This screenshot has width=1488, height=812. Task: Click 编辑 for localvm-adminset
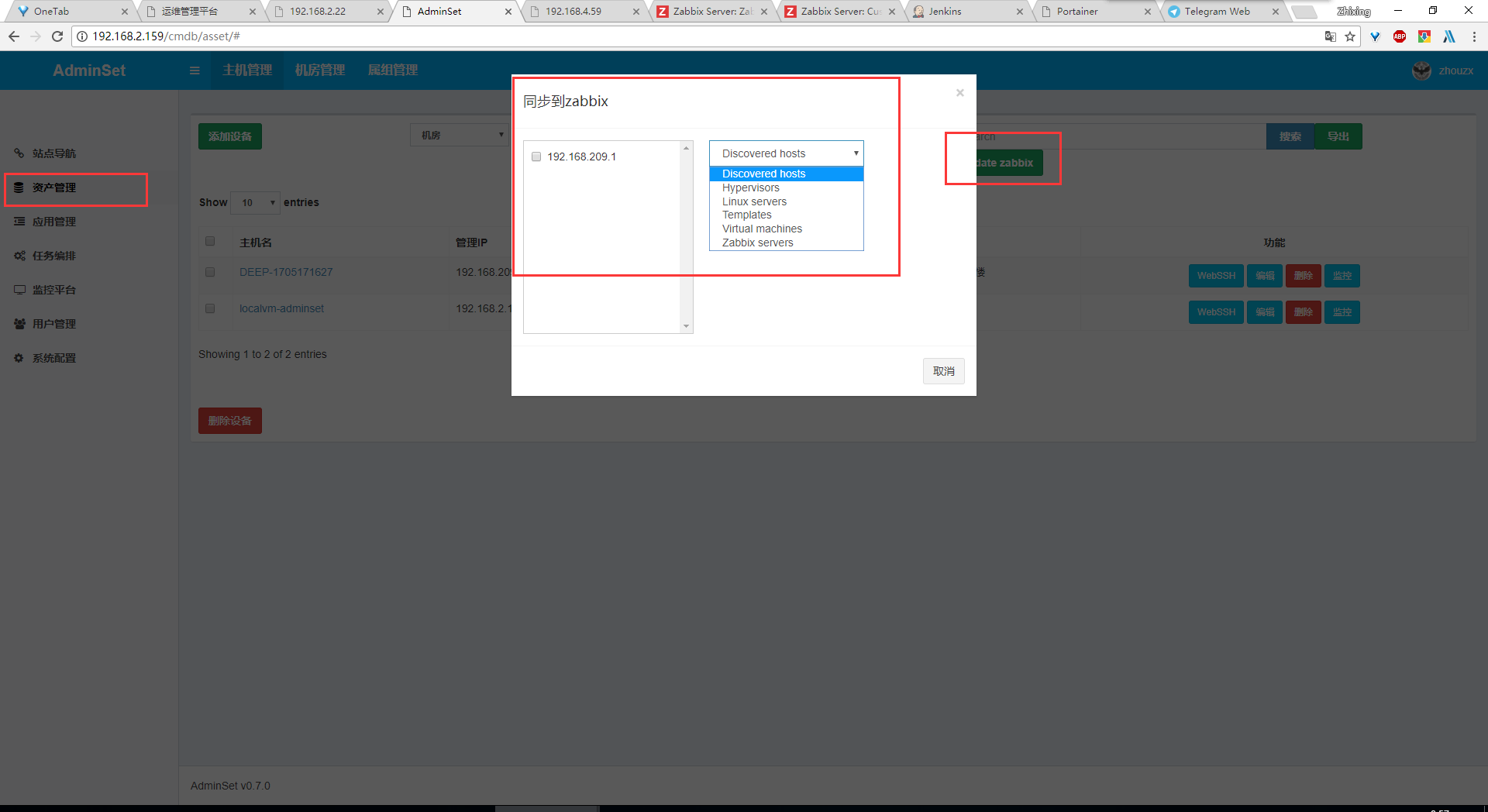(x=1265, y=312)
